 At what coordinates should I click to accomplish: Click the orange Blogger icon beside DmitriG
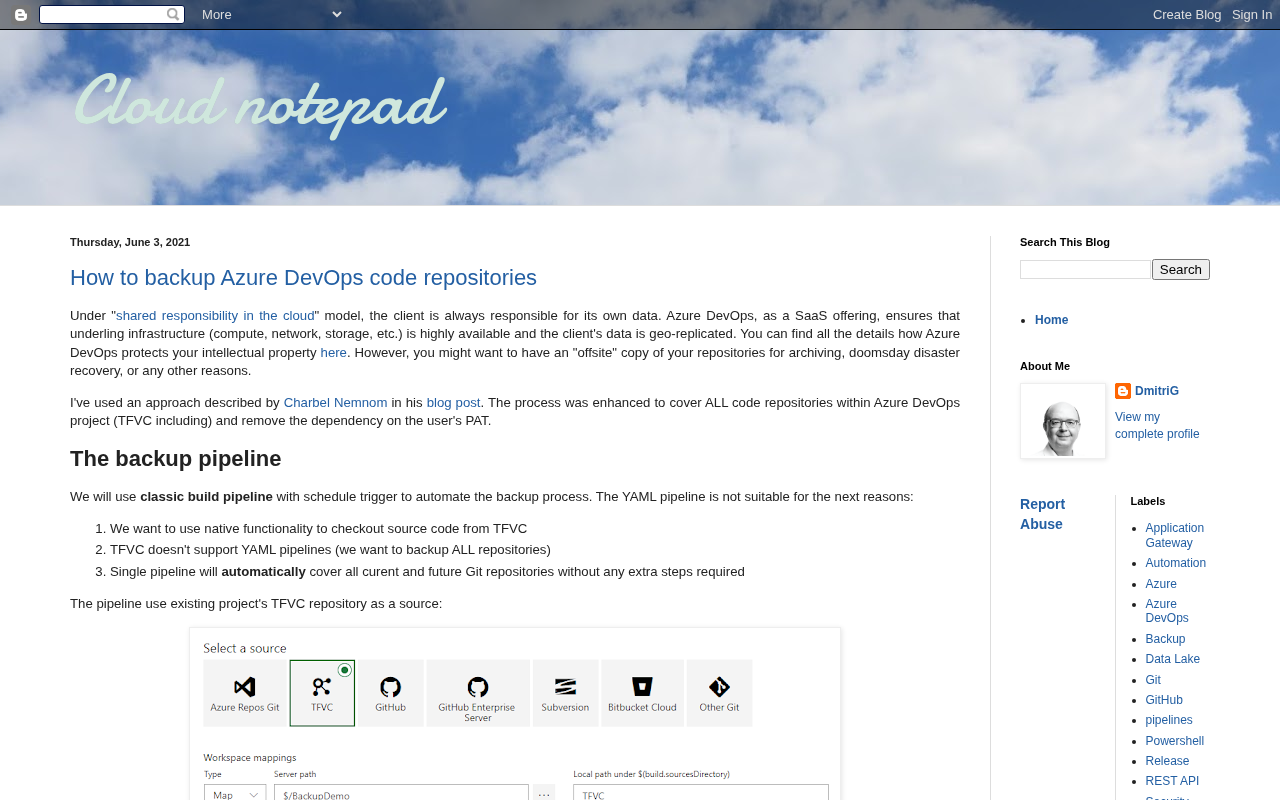[x=1123, y=391]
